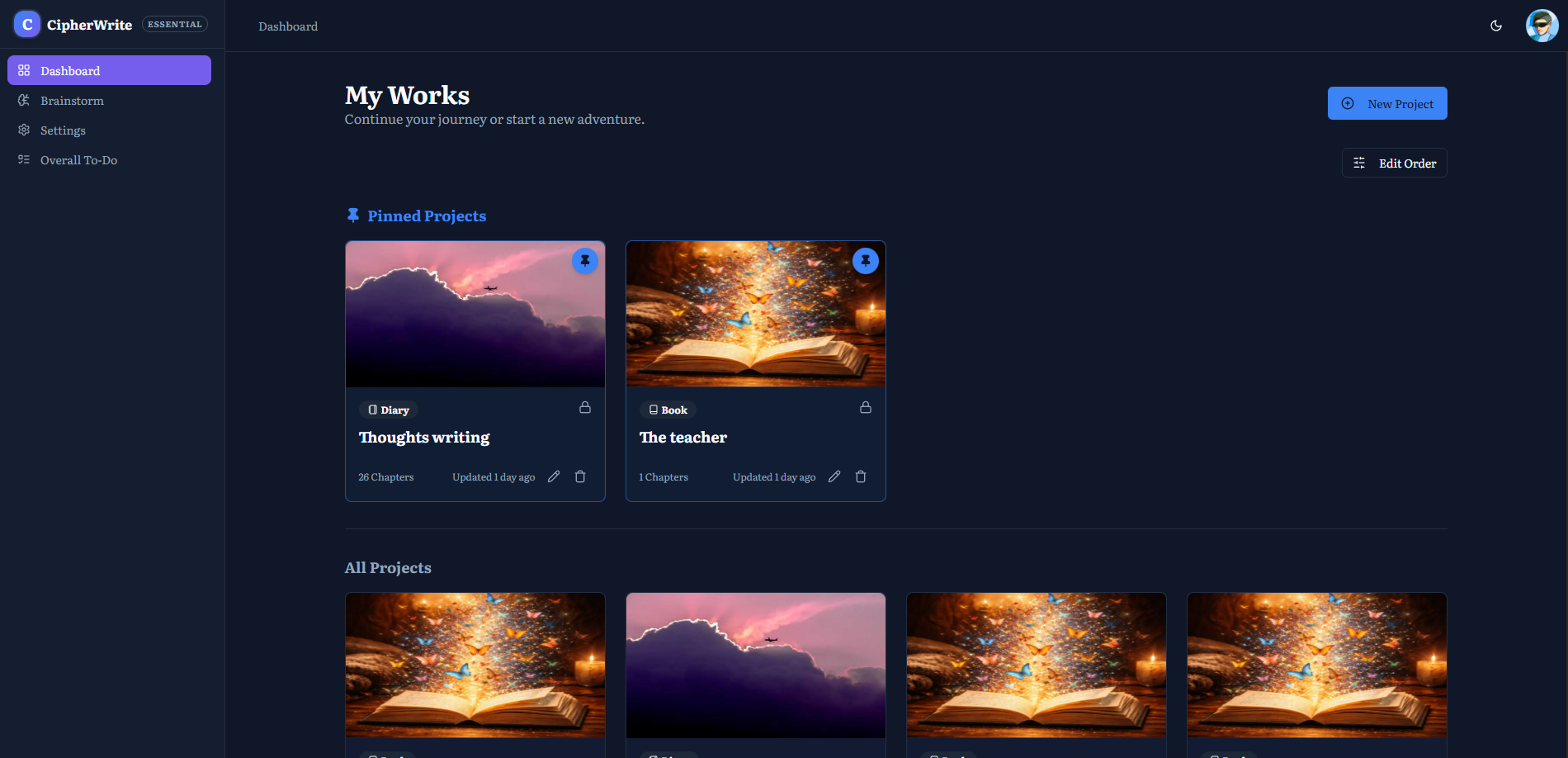The height and width of the screenshot is (758, 1568).
Task: Open first project thumbnail under All Projects
Action: point(475,665)
